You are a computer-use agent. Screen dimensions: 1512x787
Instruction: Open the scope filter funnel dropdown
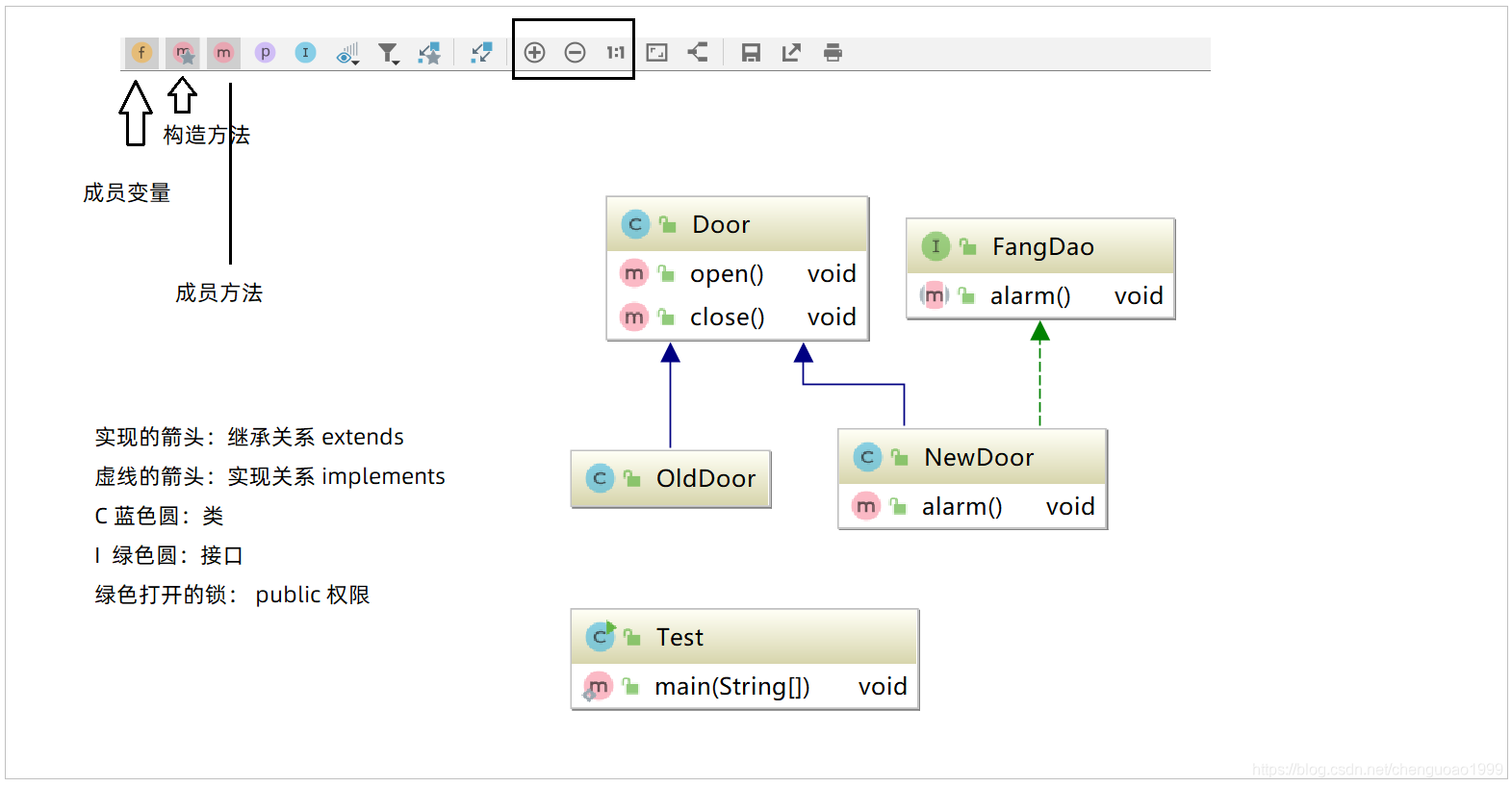tap(388, 54)
